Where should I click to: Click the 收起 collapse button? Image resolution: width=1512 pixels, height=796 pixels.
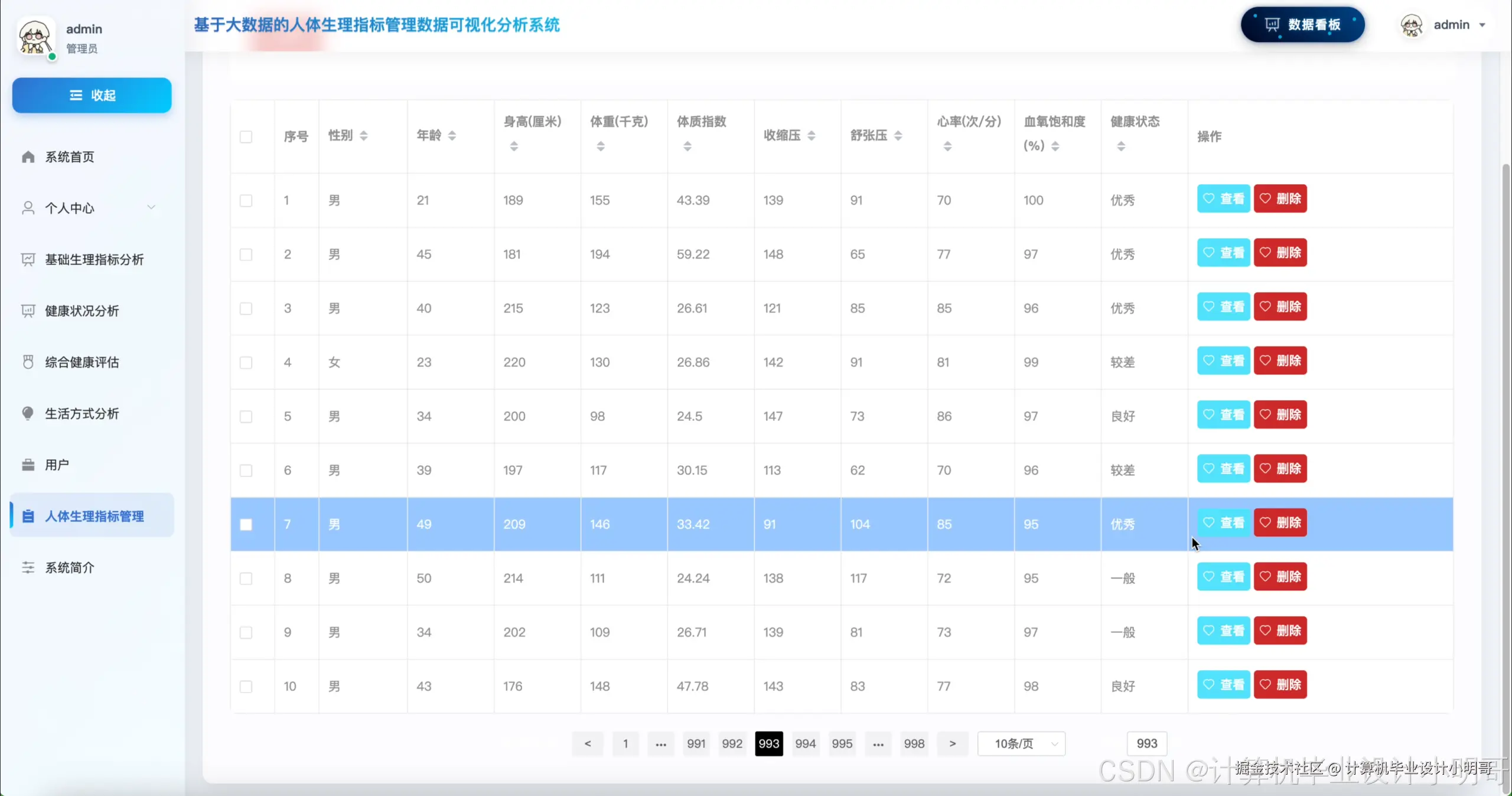[x=92, y=95]
